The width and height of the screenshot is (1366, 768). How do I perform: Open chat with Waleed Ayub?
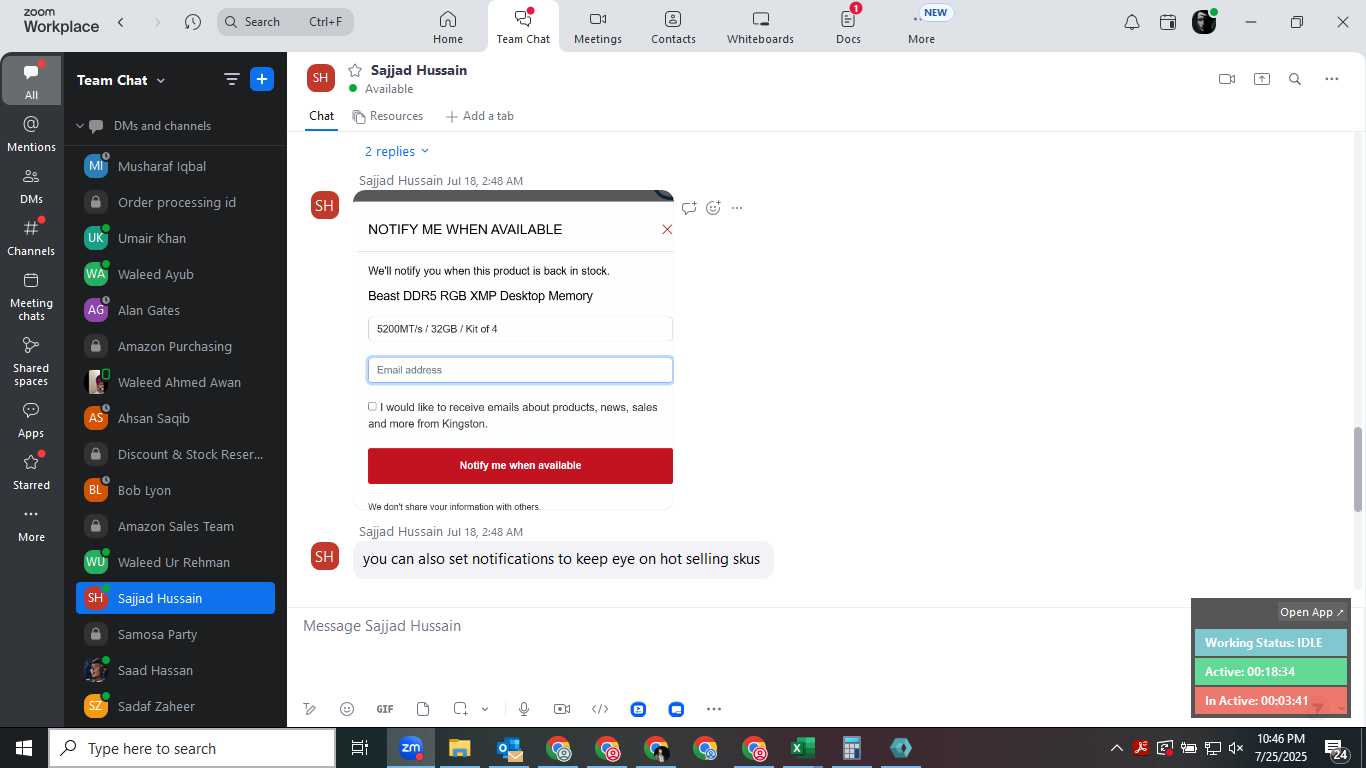click(175, 274)
